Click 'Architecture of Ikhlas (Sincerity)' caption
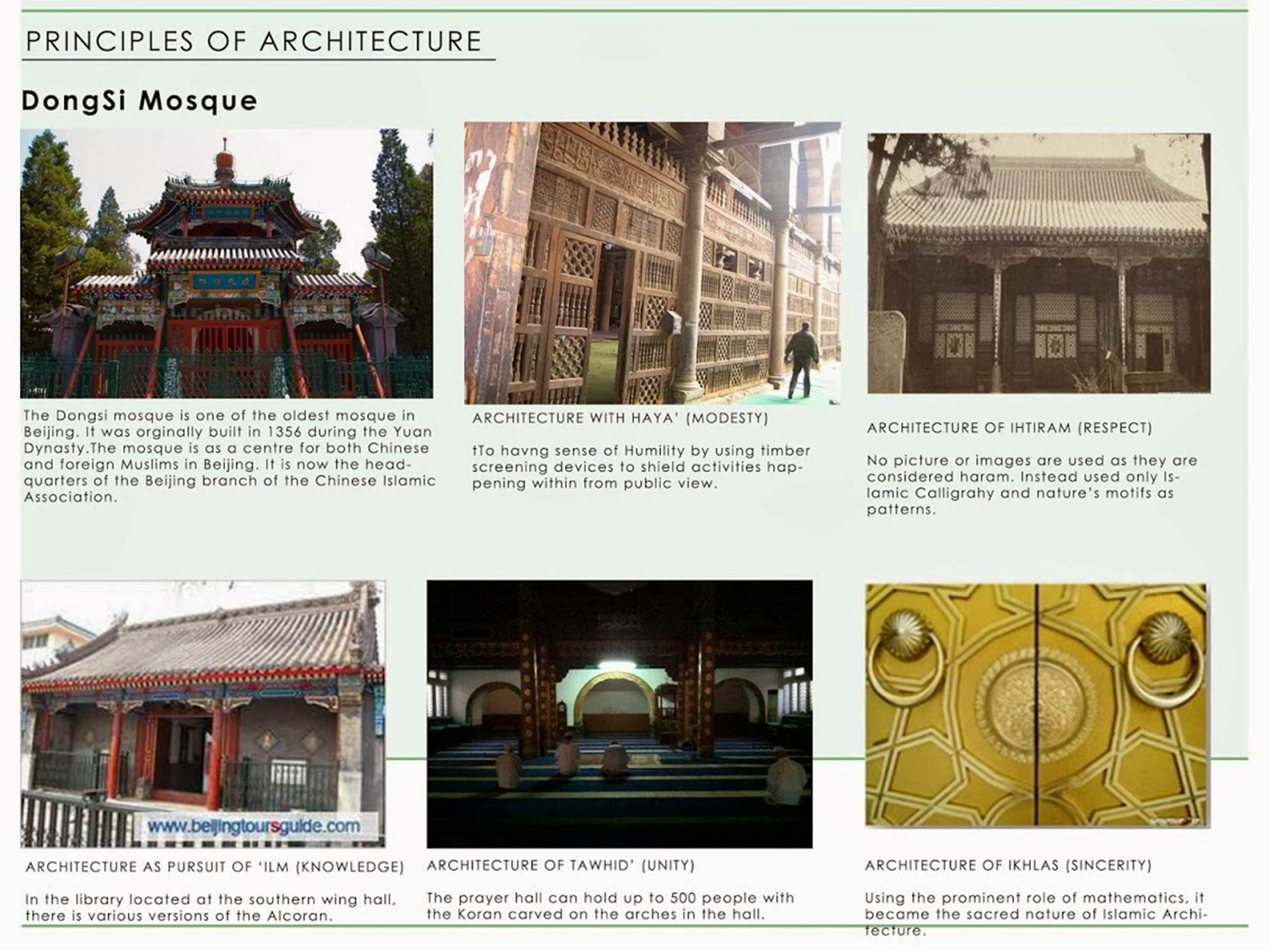 click(x=1008, y=865)
